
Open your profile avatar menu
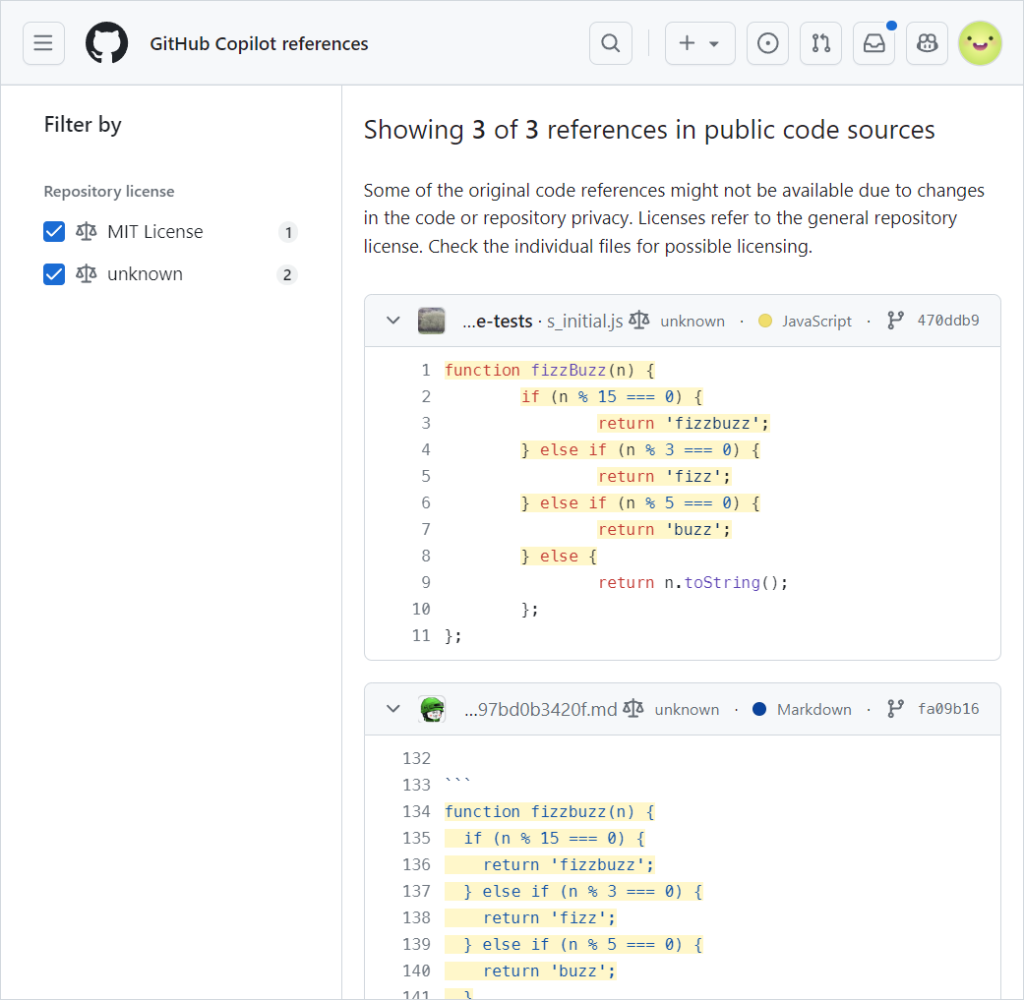[980, 43]
